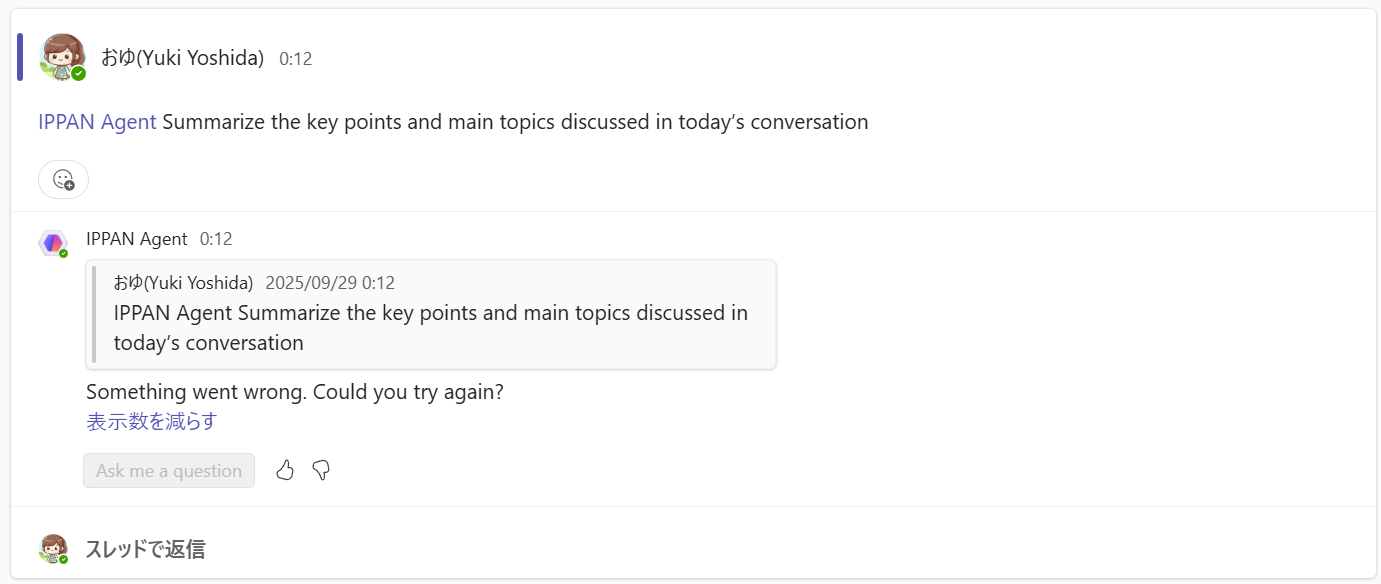Click the IPPAN Agent hexagon avatar
This screenshot has width=1381, height=584.
pyautogui.click(x=53, y=243)
